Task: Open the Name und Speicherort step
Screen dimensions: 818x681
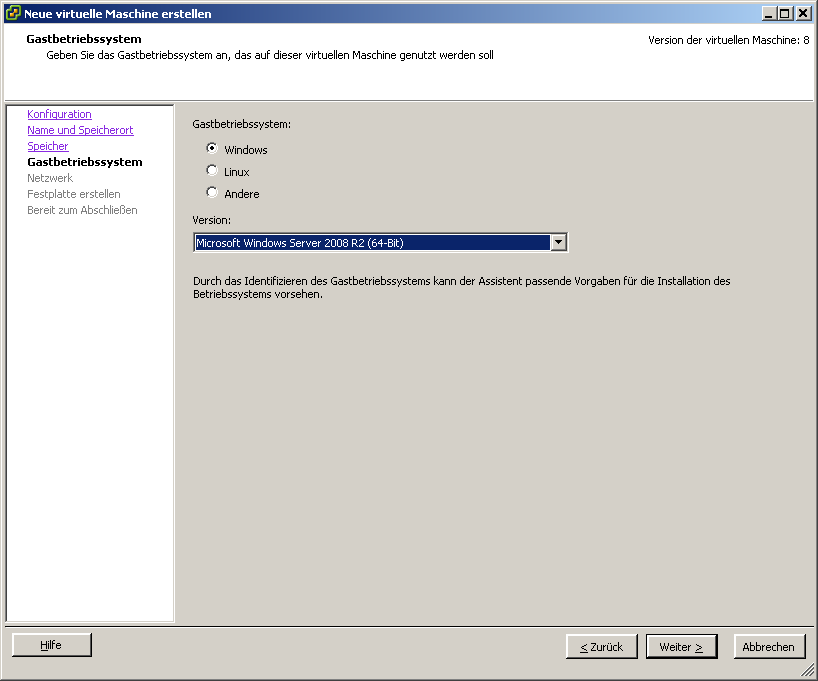Action: pos(80,130)
